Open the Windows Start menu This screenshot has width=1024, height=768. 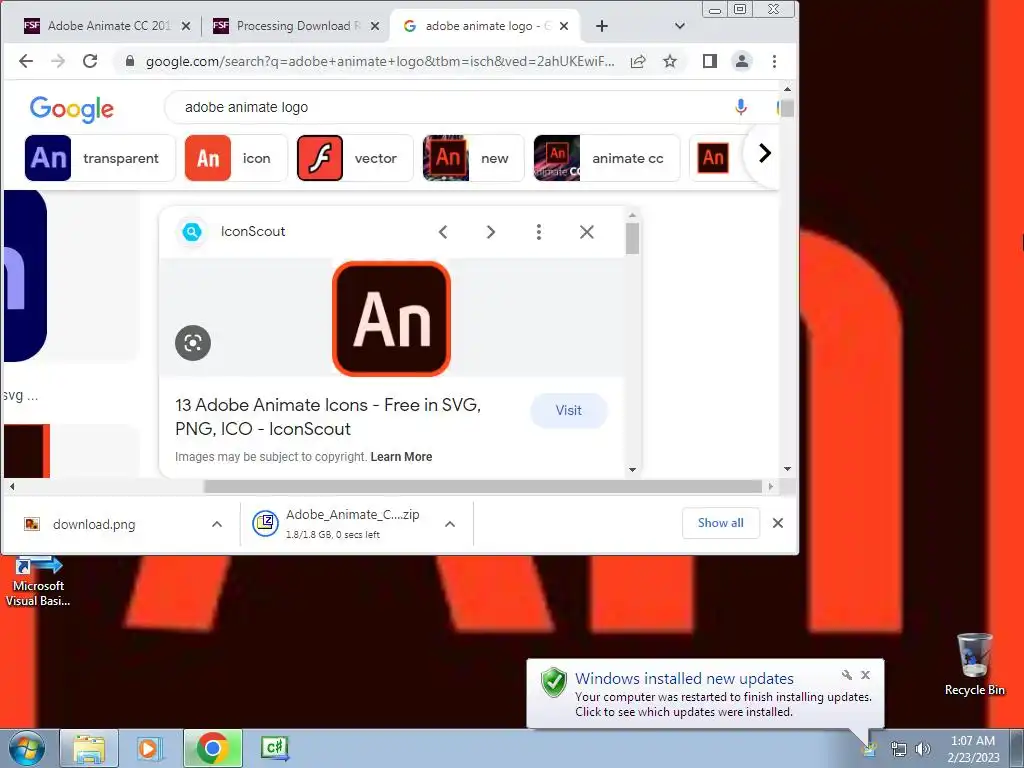pos(26,748)
